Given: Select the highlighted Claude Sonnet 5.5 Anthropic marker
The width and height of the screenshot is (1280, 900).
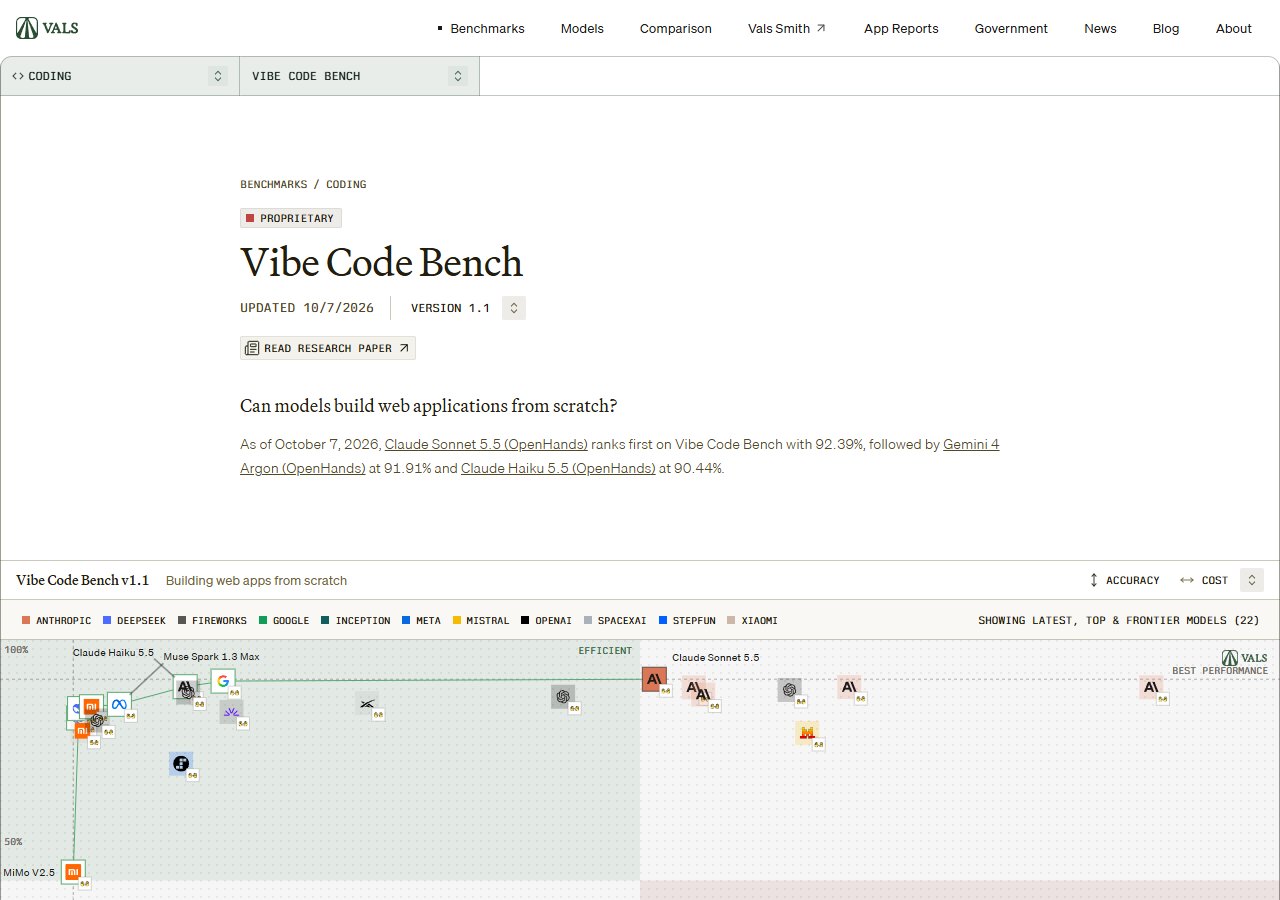Looking at the screenshot, I should 654,679.
